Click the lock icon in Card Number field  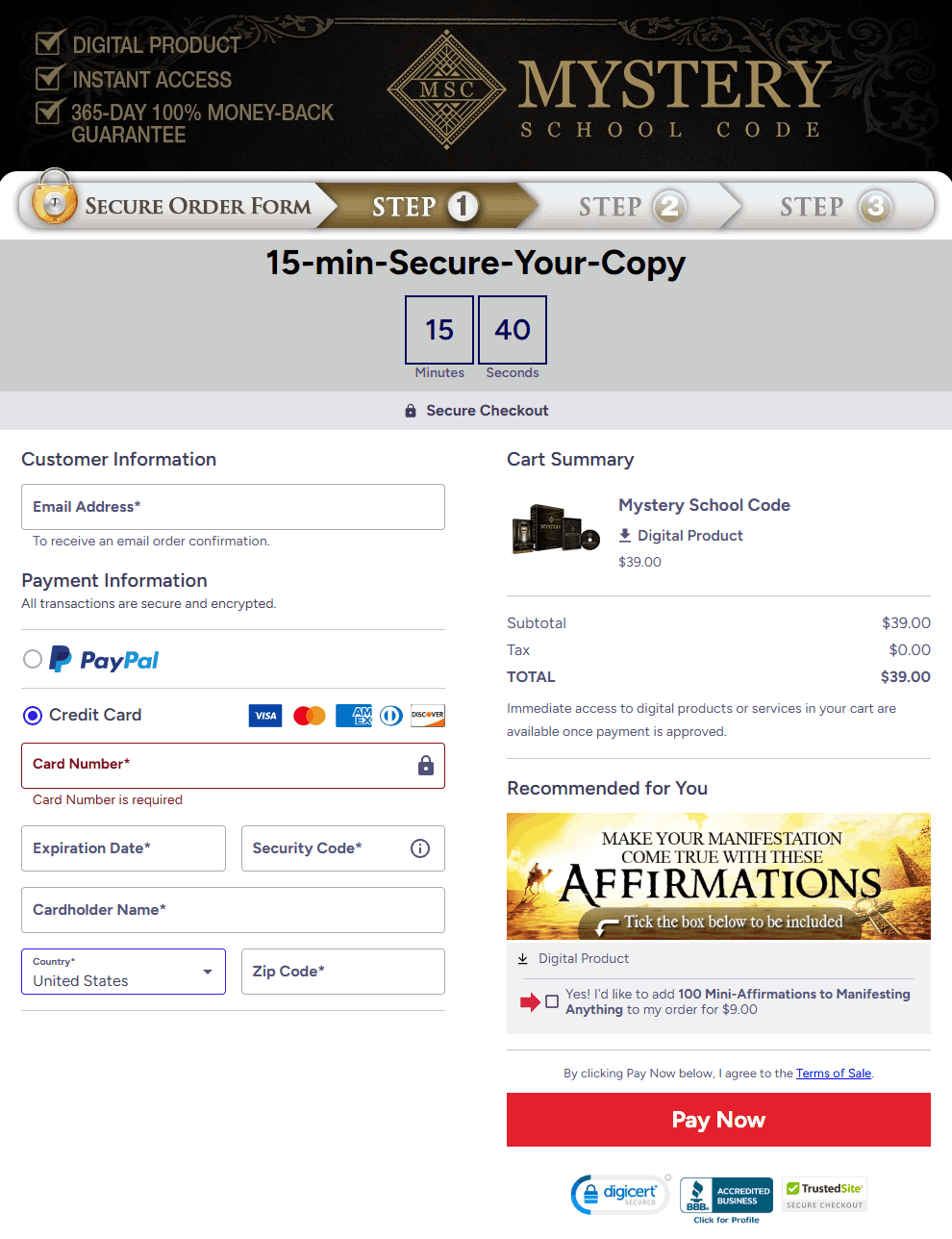pos(426,766)
